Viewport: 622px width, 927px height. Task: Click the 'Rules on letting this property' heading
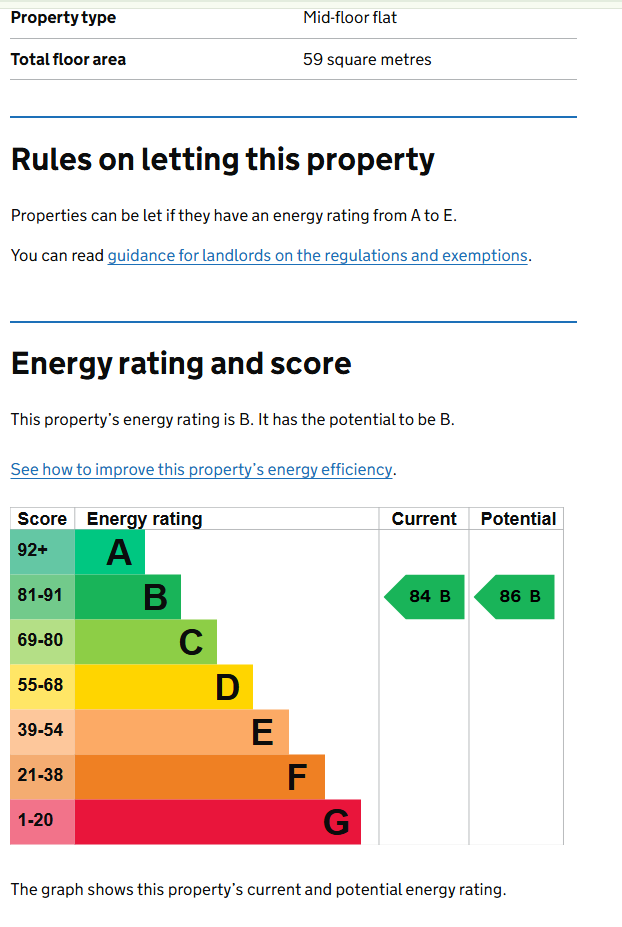223,160
